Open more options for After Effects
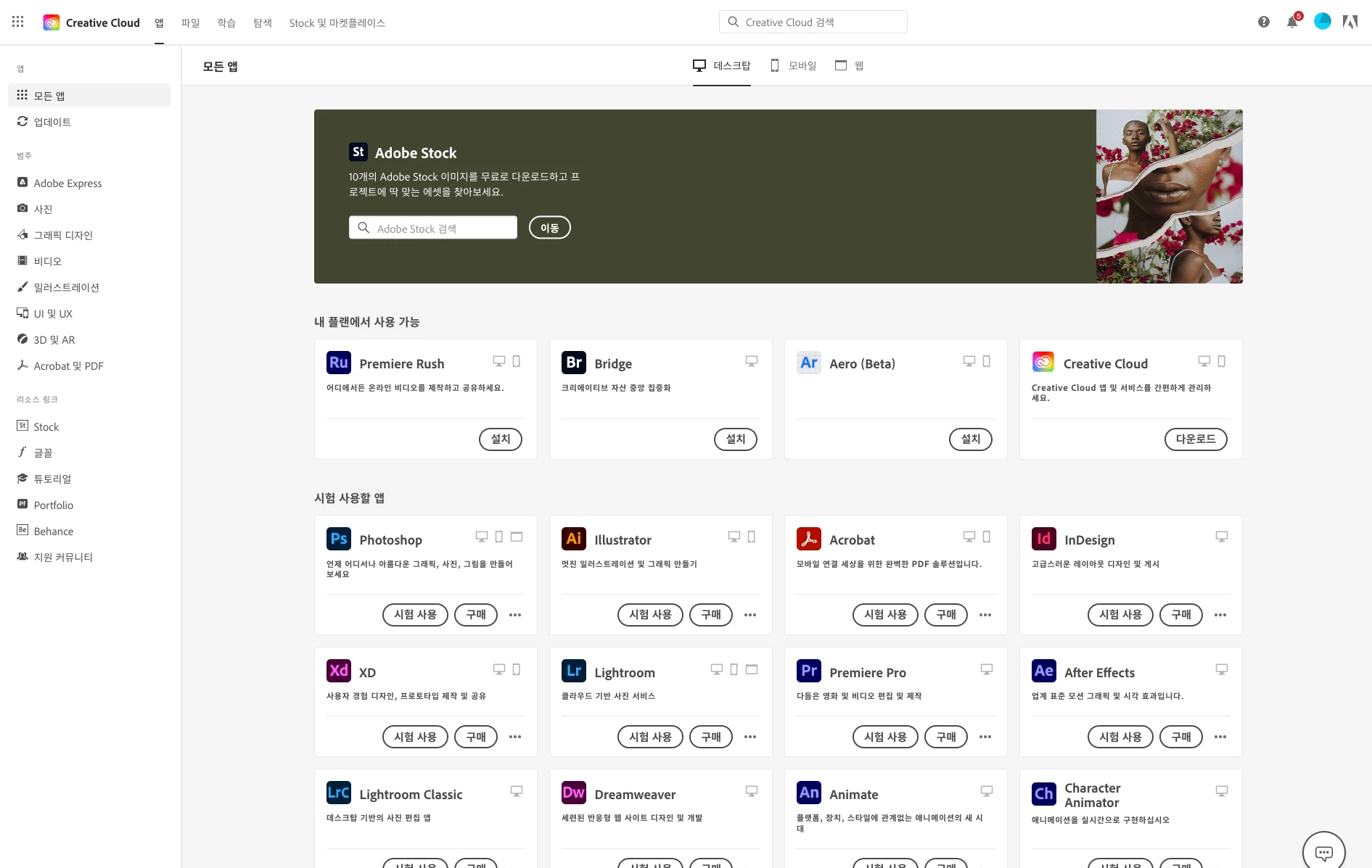The width and height of the screenshot is (1372, 868). tap(1220, 737)
